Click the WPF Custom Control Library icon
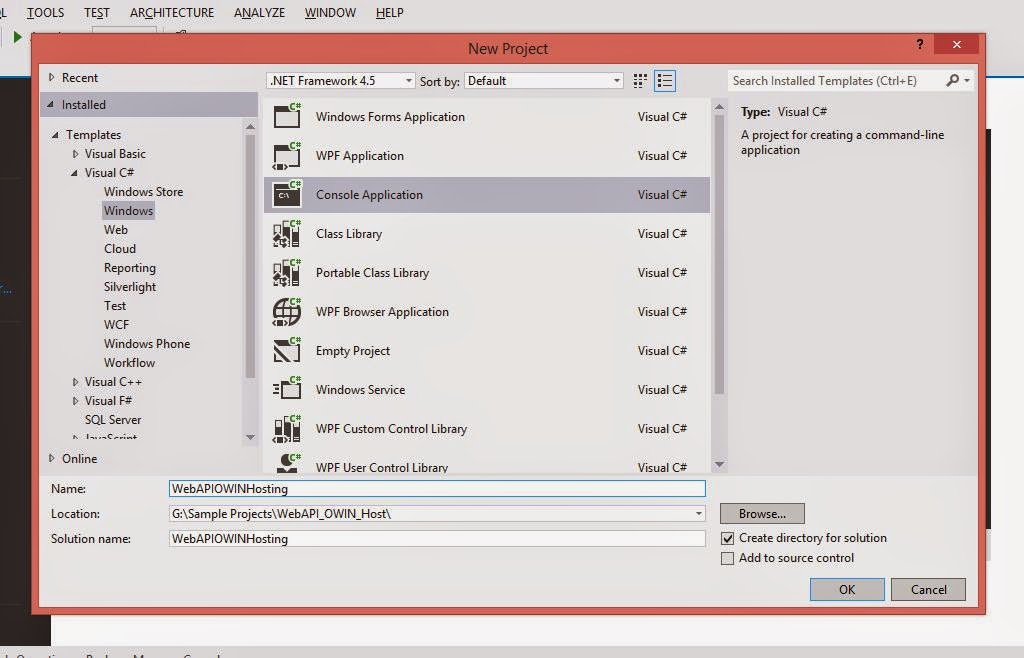This screenshot has height=658, width=1024. click(x=287, y=429)
